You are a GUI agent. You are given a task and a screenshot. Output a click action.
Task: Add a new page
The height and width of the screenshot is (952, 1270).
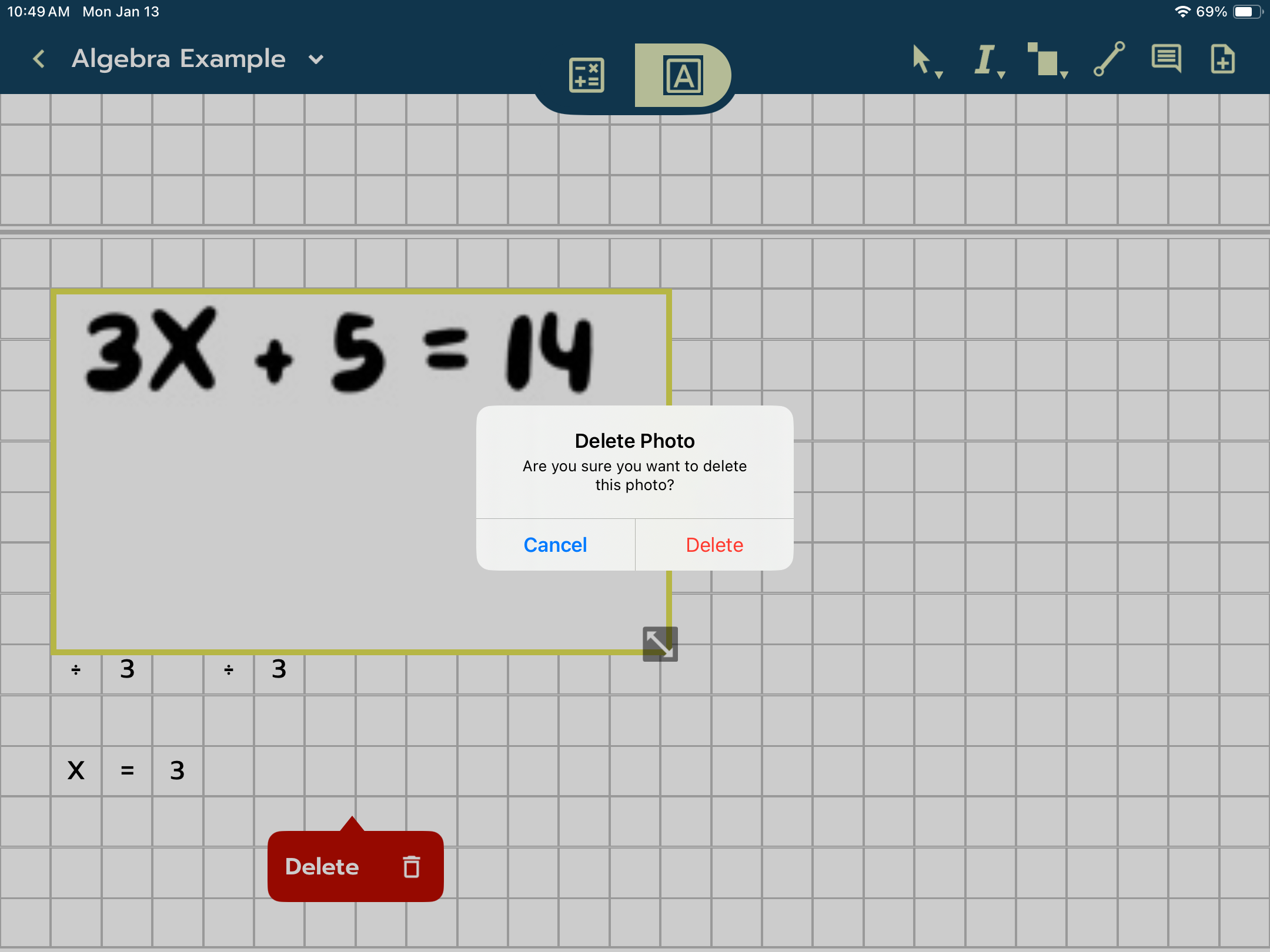tap(1222, 59)
